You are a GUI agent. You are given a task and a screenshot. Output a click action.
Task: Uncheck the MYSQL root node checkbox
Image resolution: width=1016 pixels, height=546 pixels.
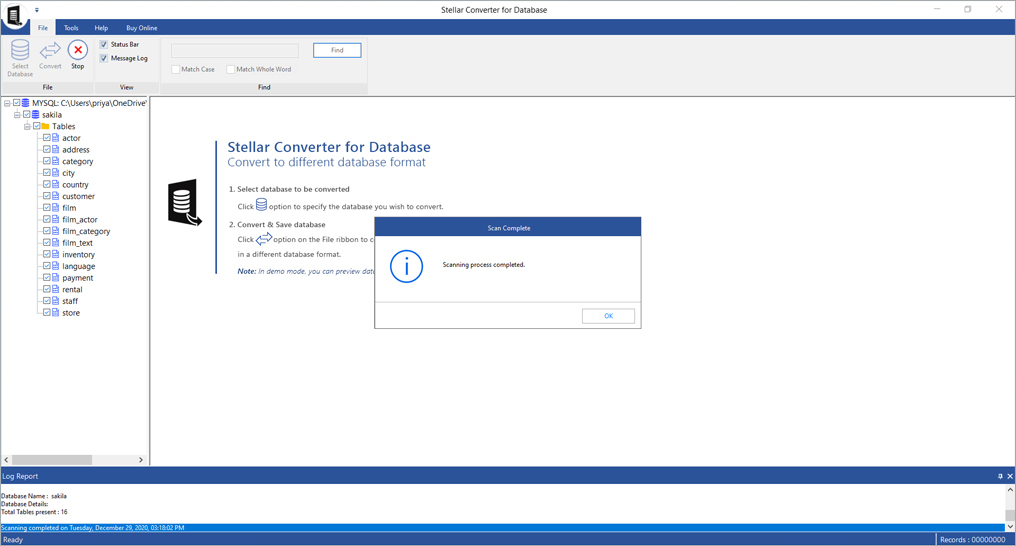click(17, 103)
